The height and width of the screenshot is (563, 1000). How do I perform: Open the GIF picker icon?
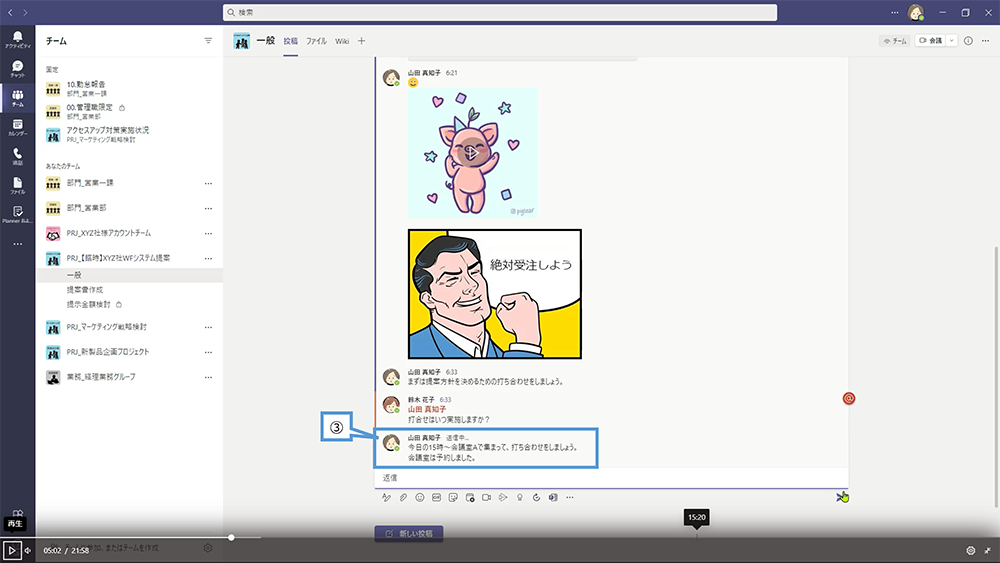click(436, 497)
